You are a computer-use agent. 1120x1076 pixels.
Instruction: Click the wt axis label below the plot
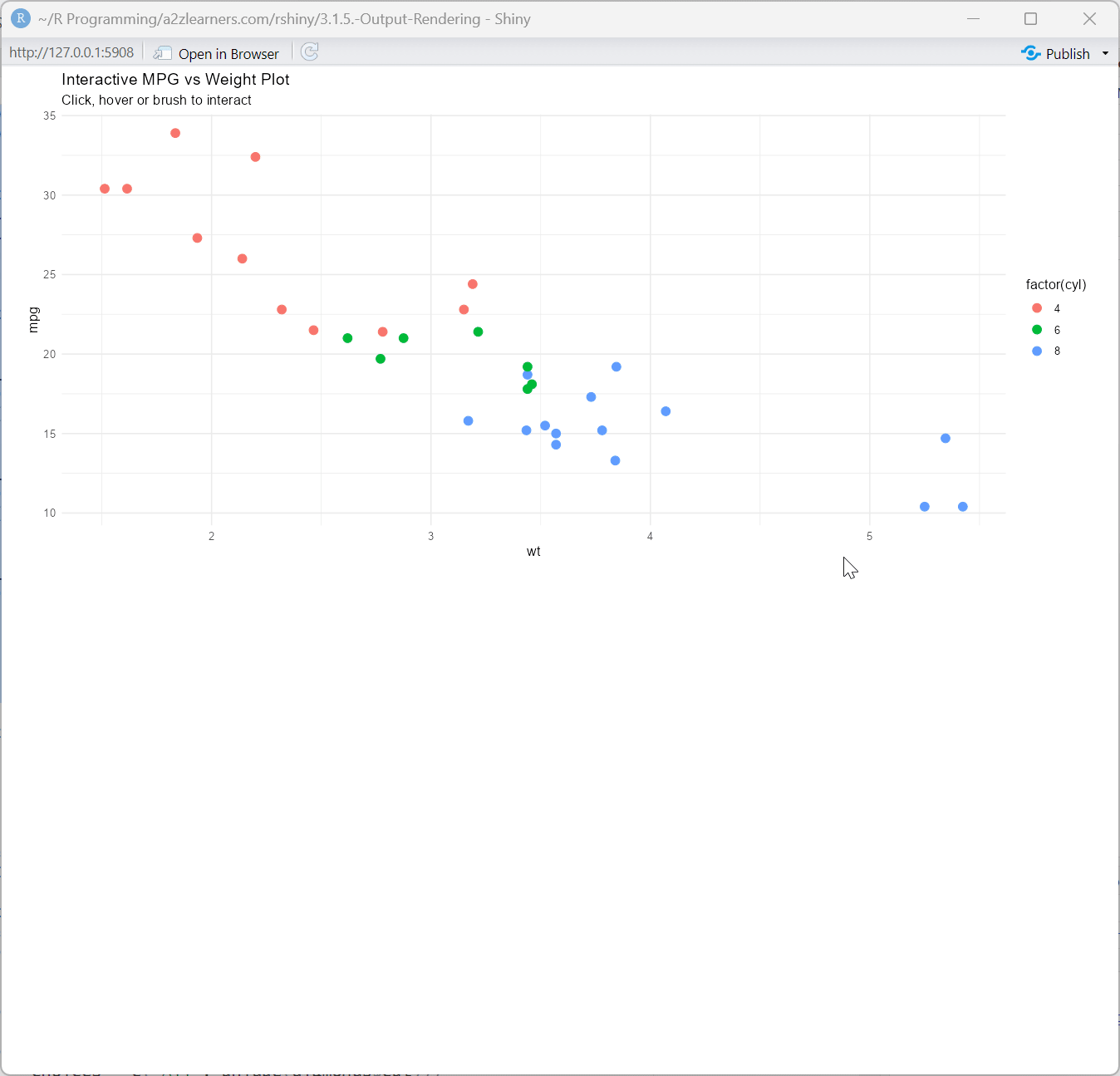coord(534,551)
